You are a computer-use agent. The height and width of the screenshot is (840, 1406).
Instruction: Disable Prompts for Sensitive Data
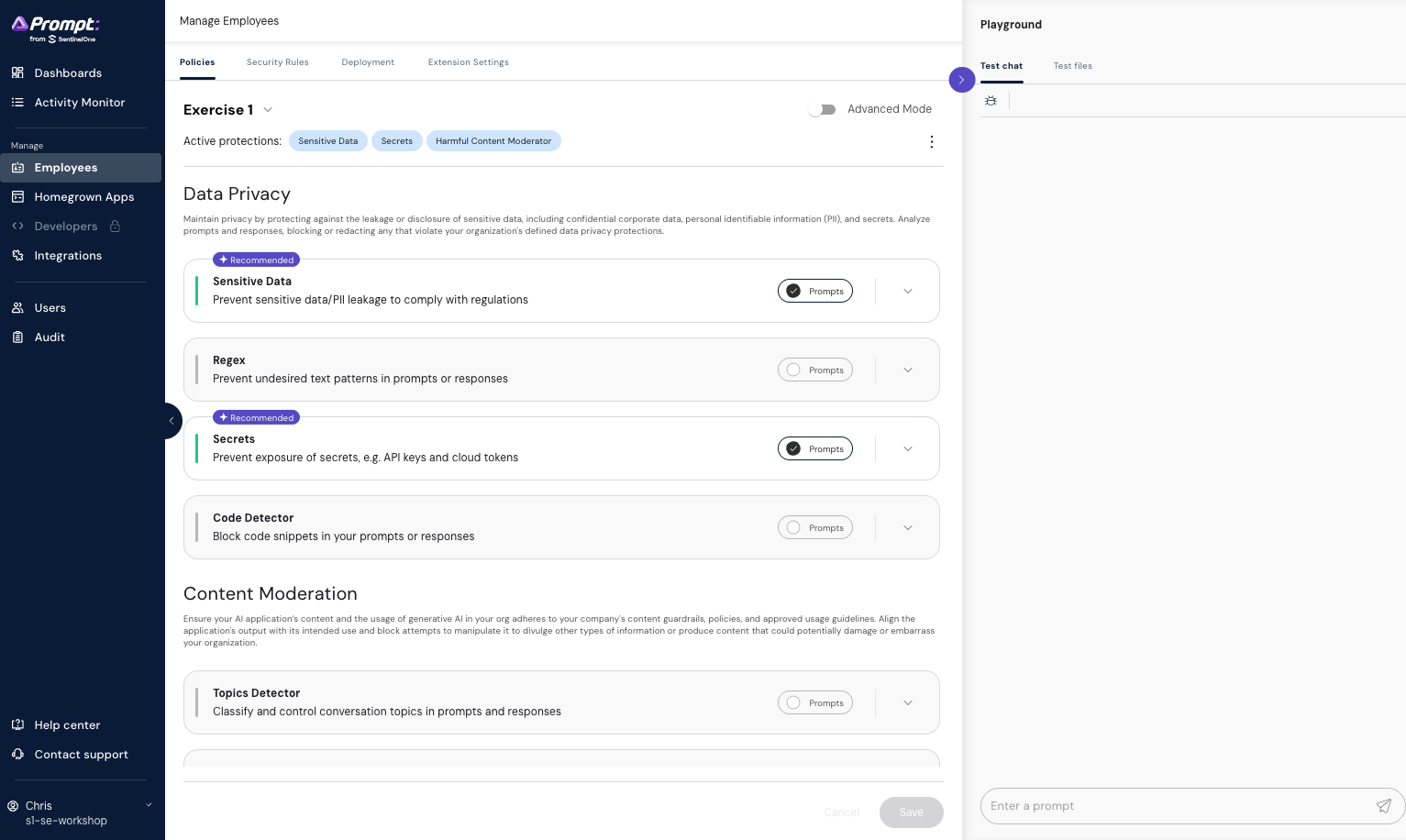(x=814, y=291)
